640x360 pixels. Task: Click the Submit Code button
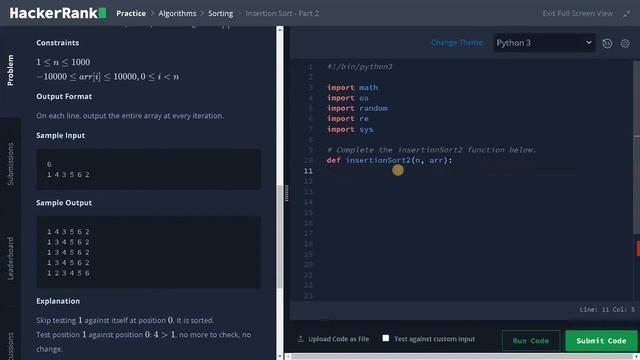tap(601, 340)
